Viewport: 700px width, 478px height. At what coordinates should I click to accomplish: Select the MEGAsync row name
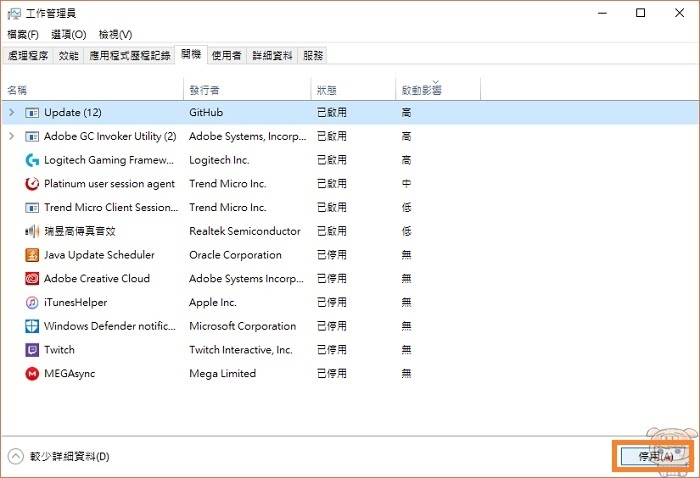70,374
